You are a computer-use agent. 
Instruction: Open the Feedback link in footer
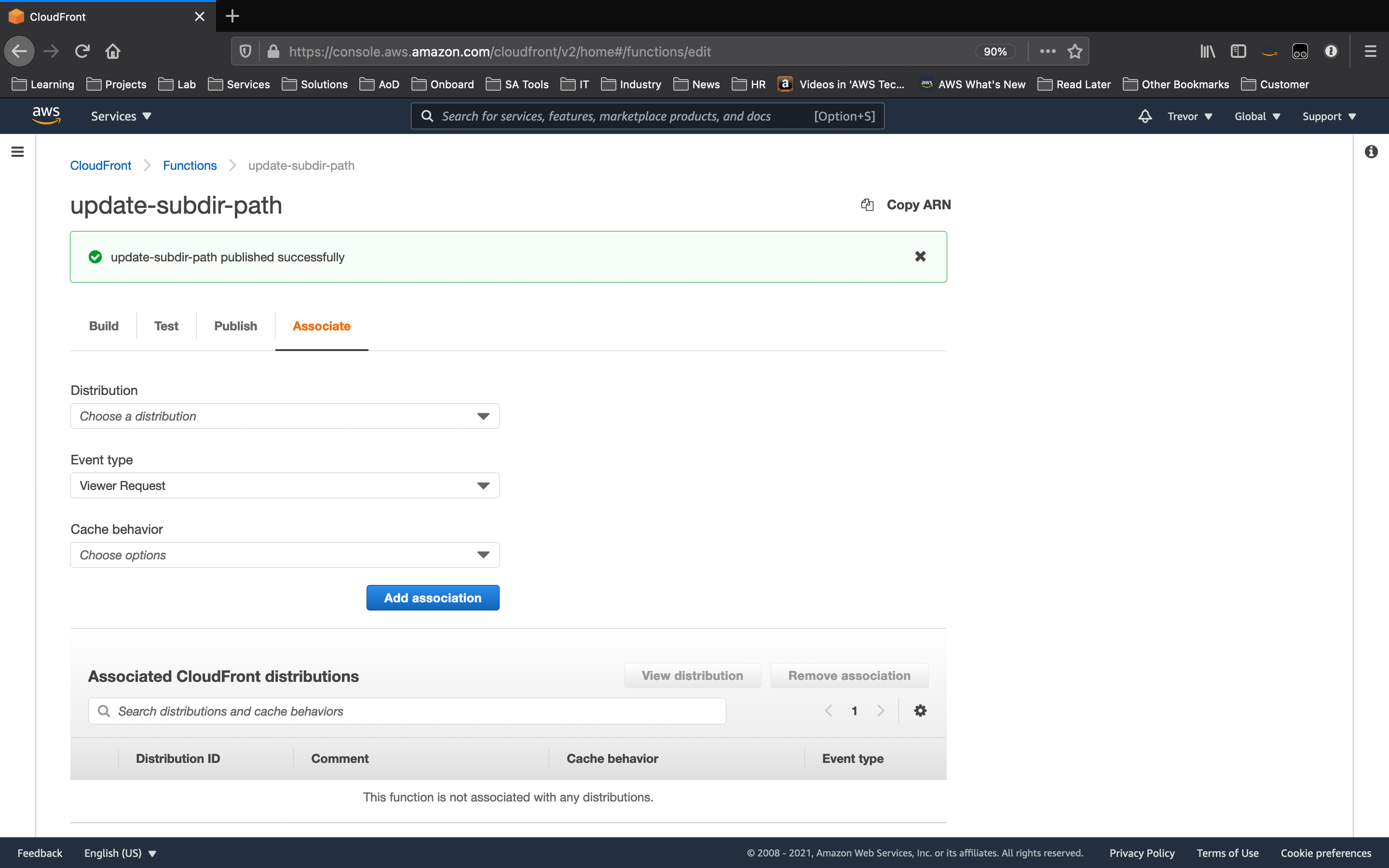(x=40, y=853)
